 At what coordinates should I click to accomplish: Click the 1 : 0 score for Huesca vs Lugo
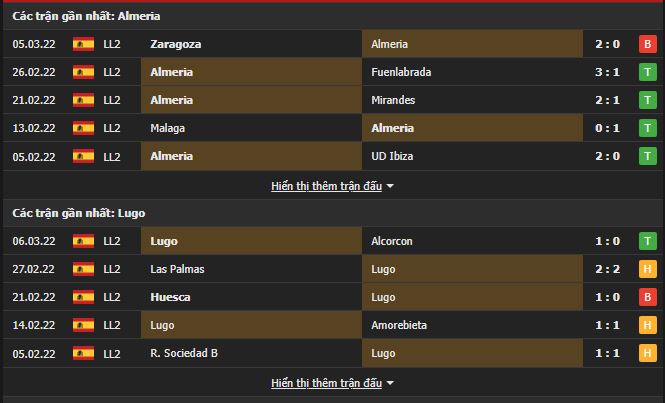point(609,297)
